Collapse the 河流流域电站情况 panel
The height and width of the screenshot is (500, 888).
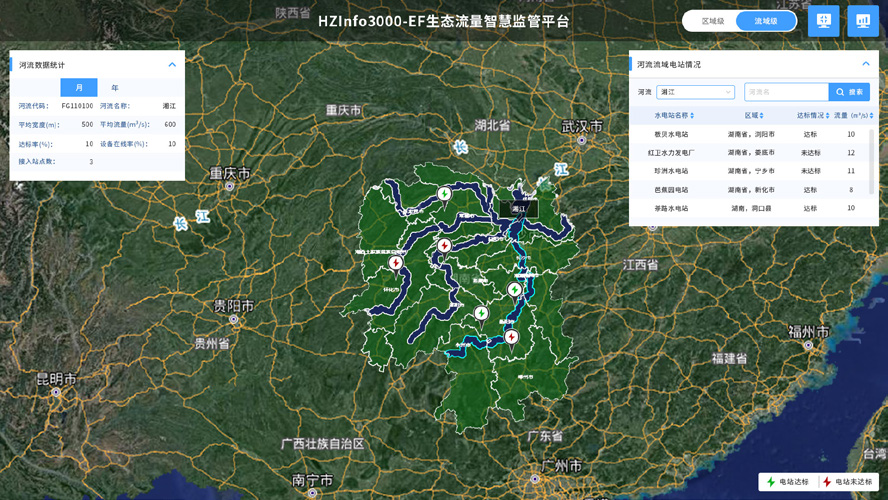(x=866, y=64)
